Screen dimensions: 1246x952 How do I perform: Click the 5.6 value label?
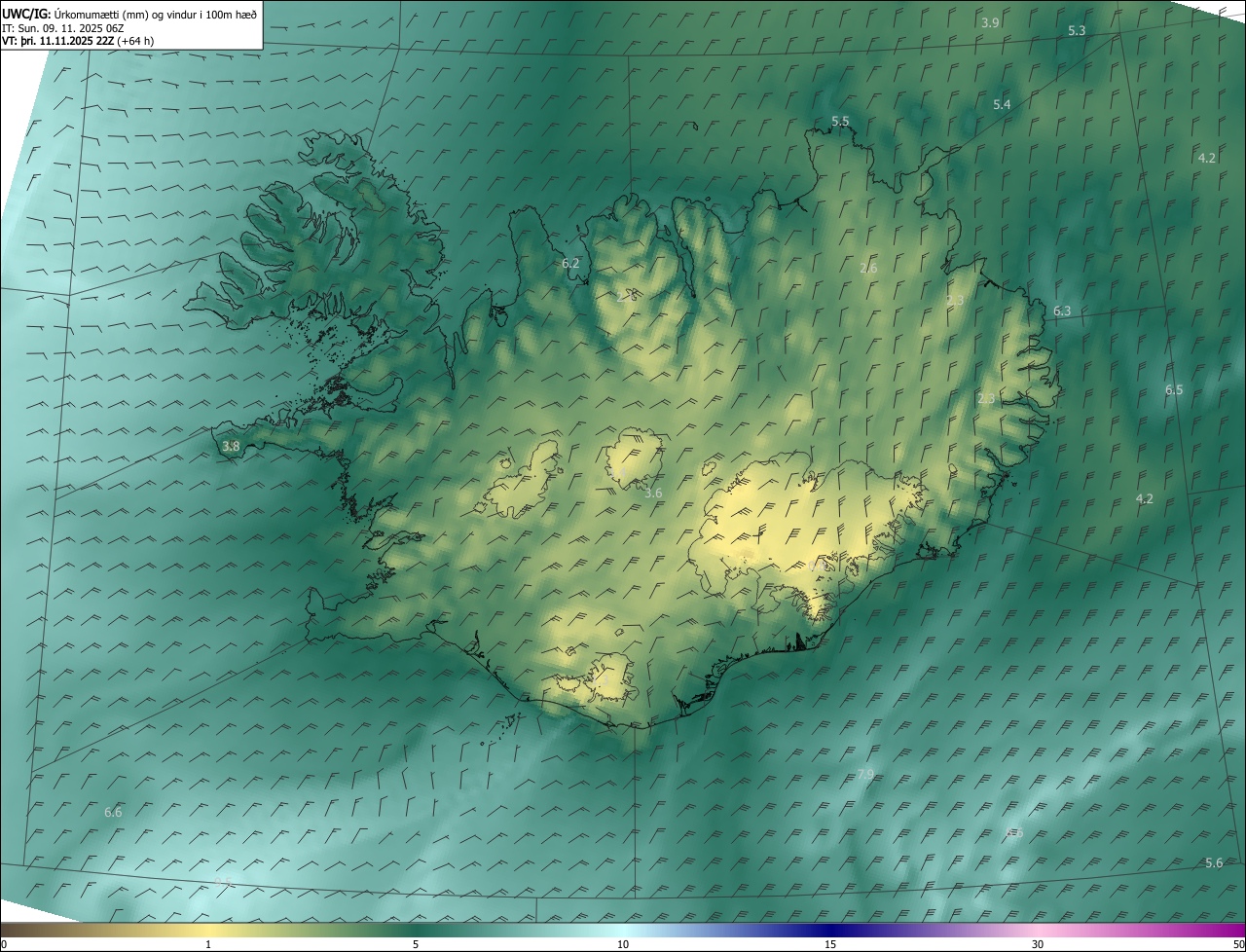1214,863
